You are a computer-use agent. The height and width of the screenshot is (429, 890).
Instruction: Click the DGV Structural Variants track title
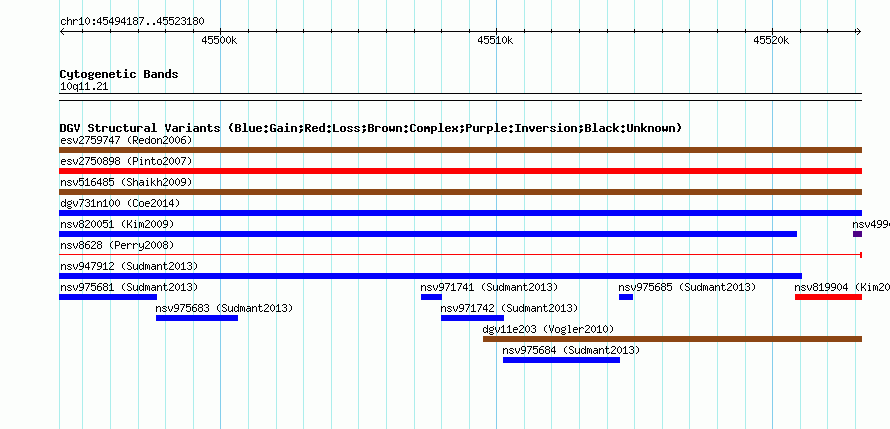[x=371, y=128]
